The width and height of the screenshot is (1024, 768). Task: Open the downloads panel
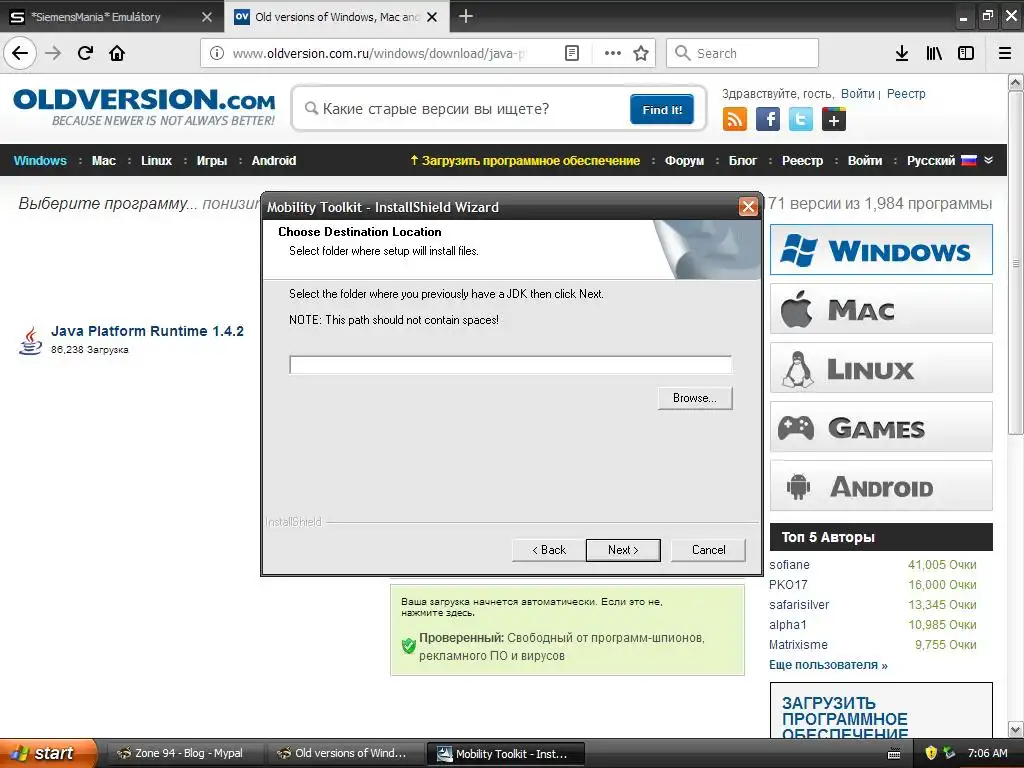(x=902, y=53)
